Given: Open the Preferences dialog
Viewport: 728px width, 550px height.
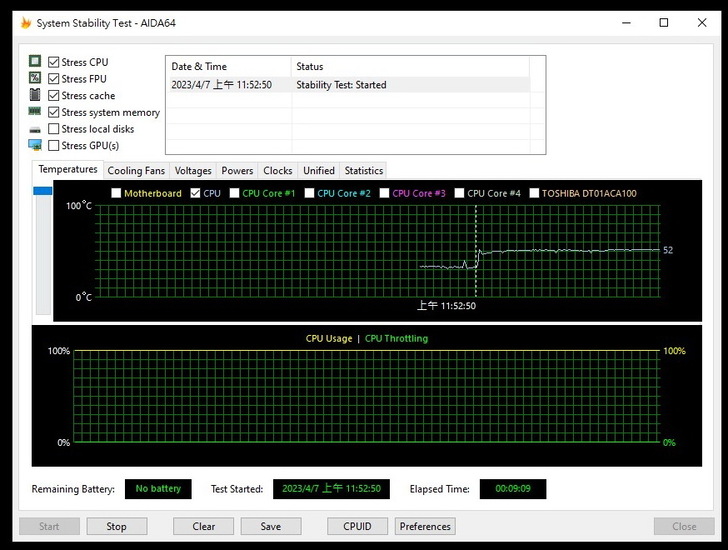Looking at the screenshot, I should pos(425,526).
